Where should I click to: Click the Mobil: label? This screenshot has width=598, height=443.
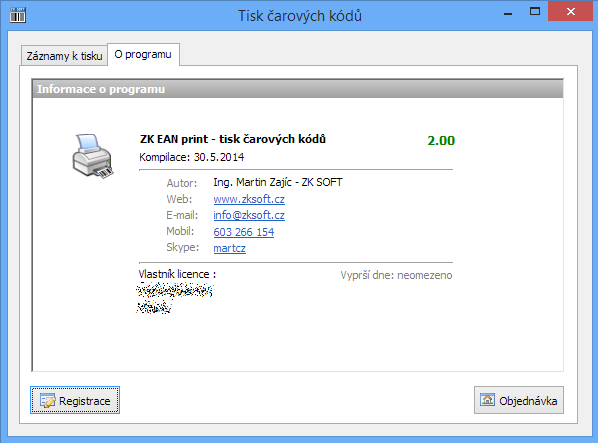pos(180,231)
